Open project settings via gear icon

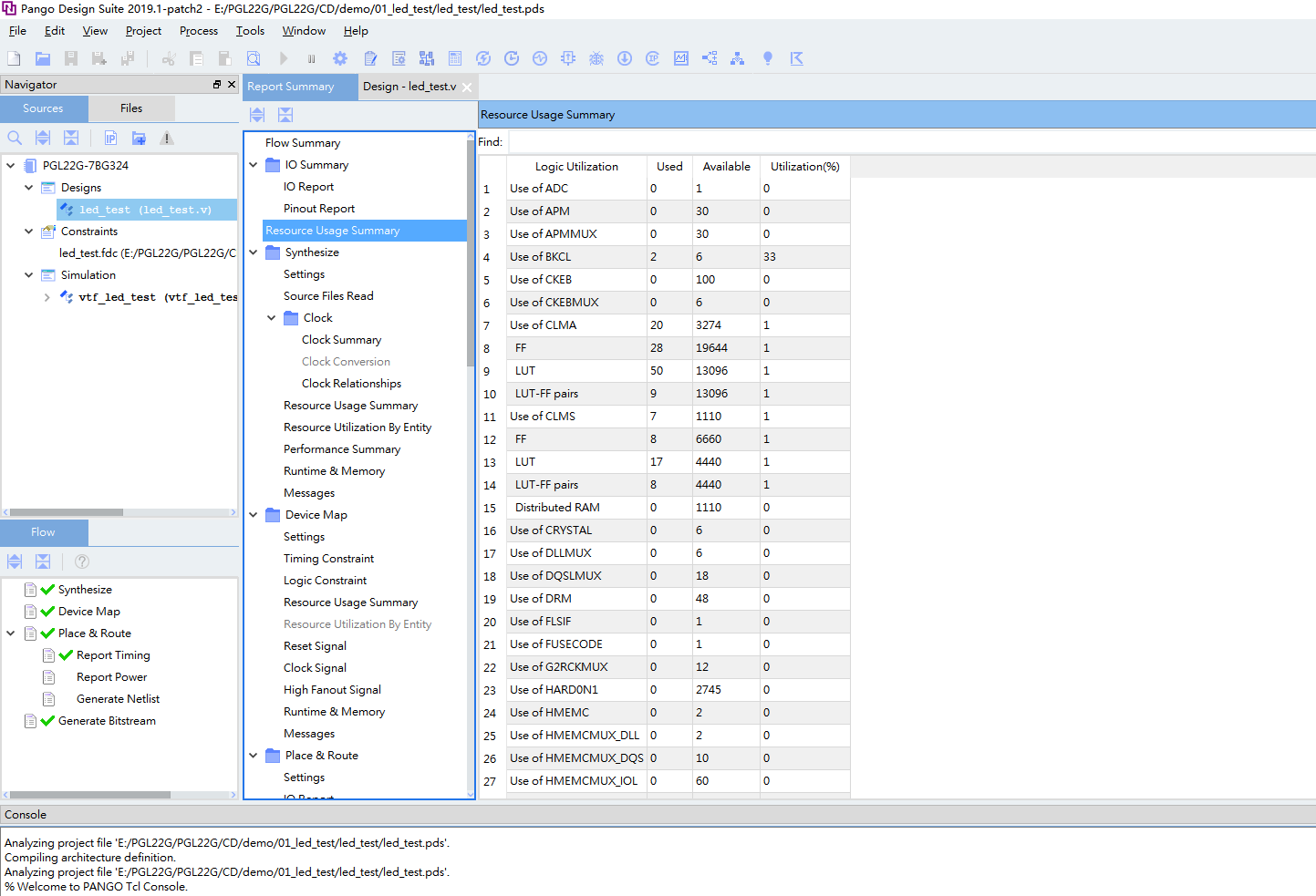pyautogui.click(x=340, y=58)
